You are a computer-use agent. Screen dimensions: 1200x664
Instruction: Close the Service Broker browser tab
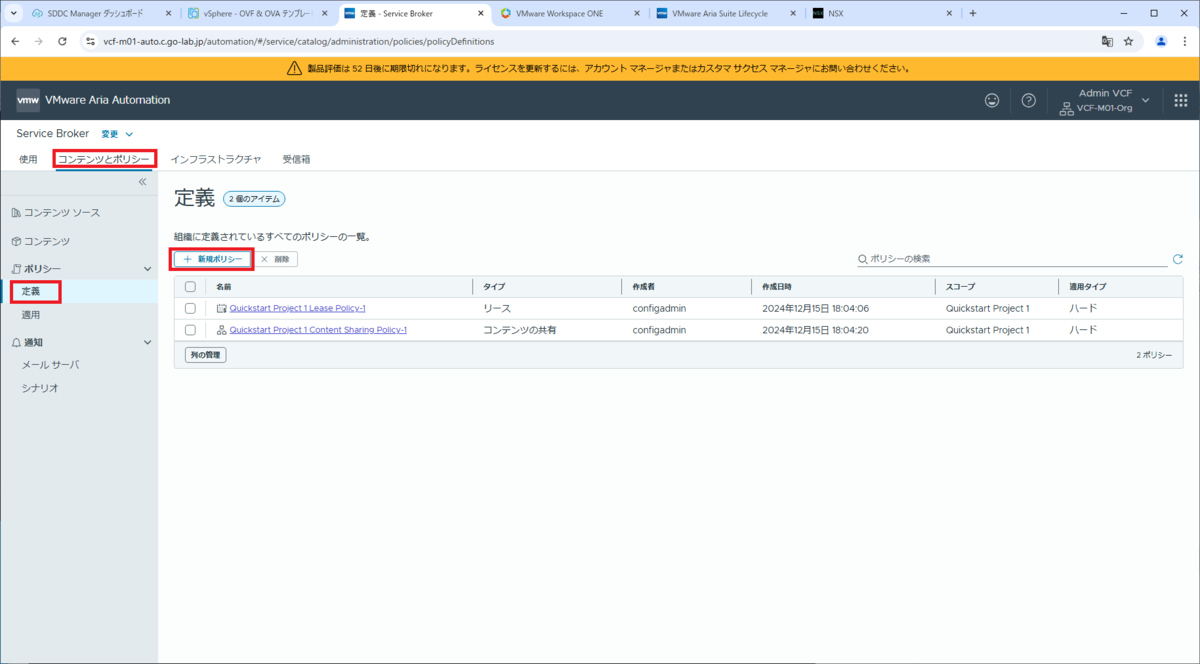480,13
